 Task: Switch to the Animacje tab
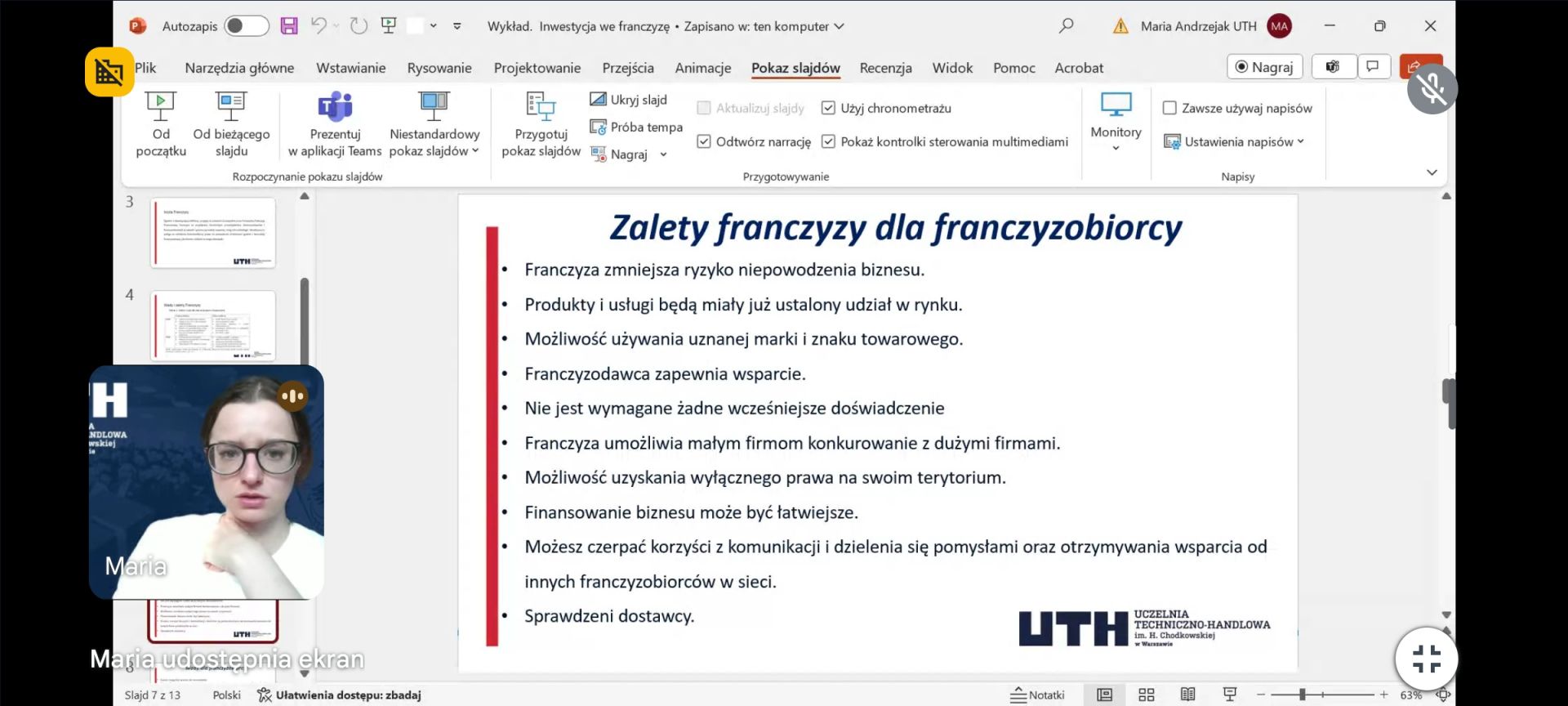[703, 68]
